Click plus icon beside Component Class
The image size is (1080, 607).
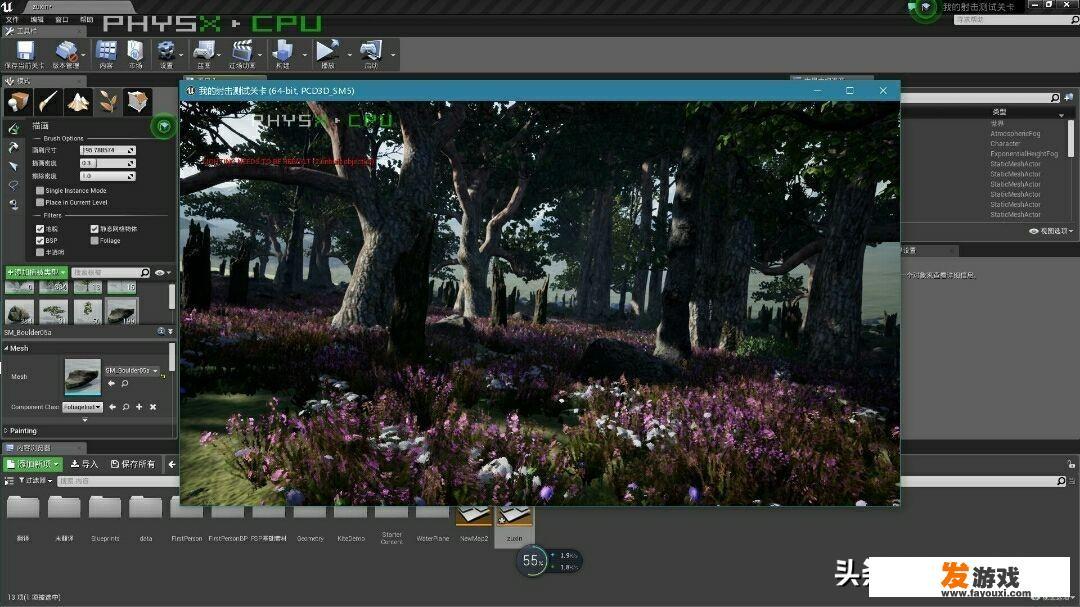pos(139,407)
